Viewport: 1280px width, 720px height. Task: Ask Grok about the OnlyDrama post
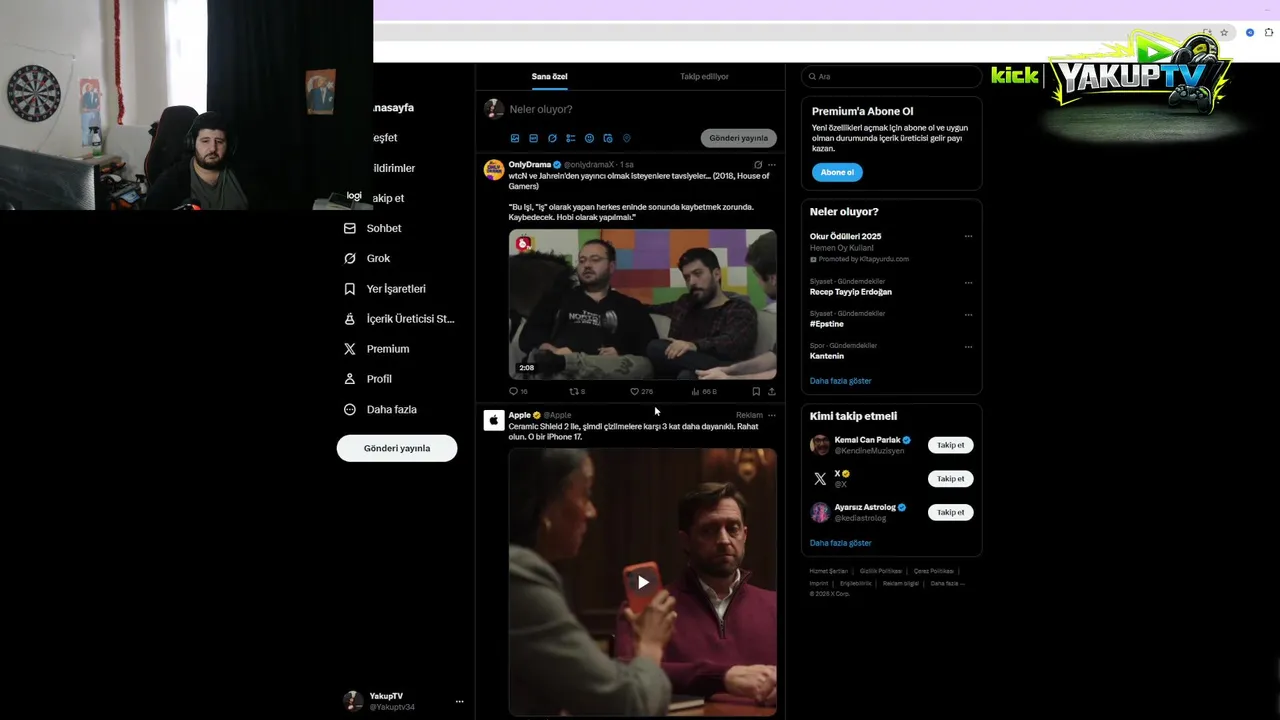click(x=758, y=164)
